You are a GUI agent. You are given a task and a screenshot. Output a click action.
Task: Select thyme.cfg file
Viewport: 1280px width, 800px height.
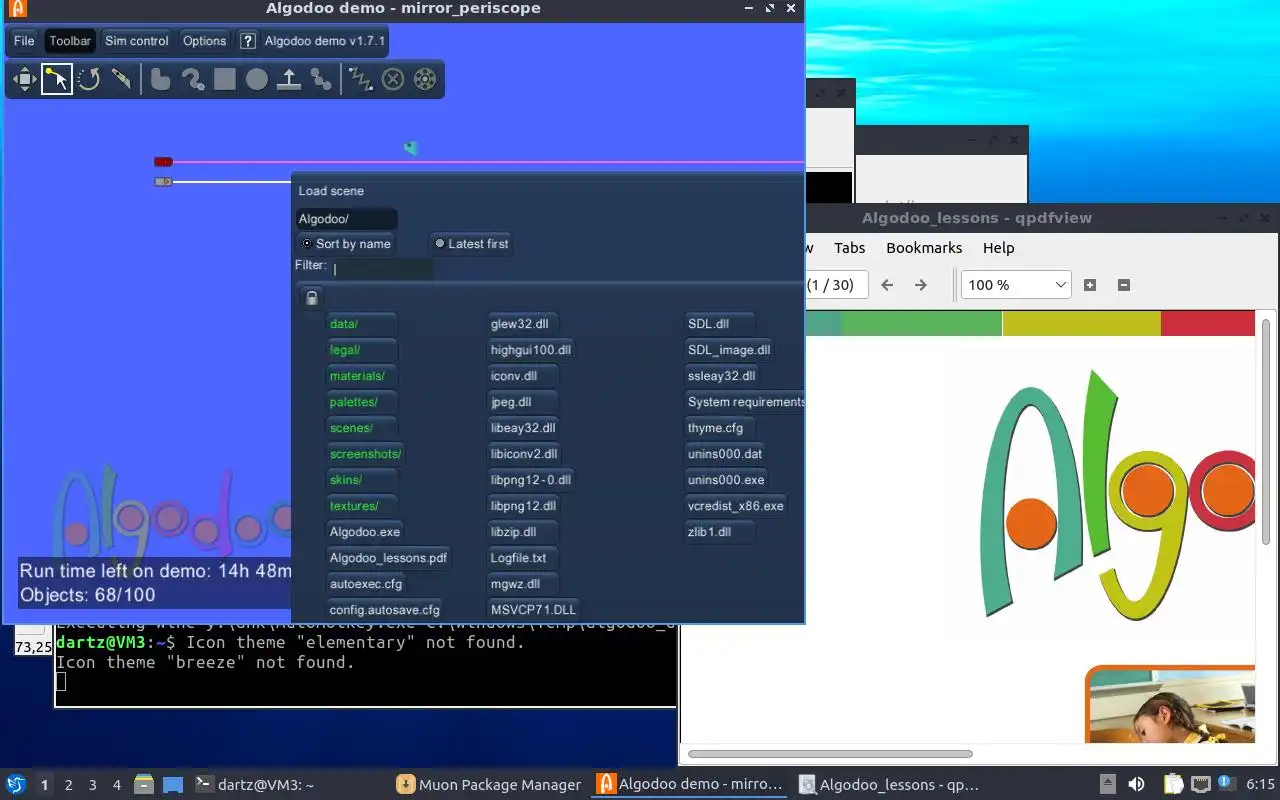(x=719, y=428)
